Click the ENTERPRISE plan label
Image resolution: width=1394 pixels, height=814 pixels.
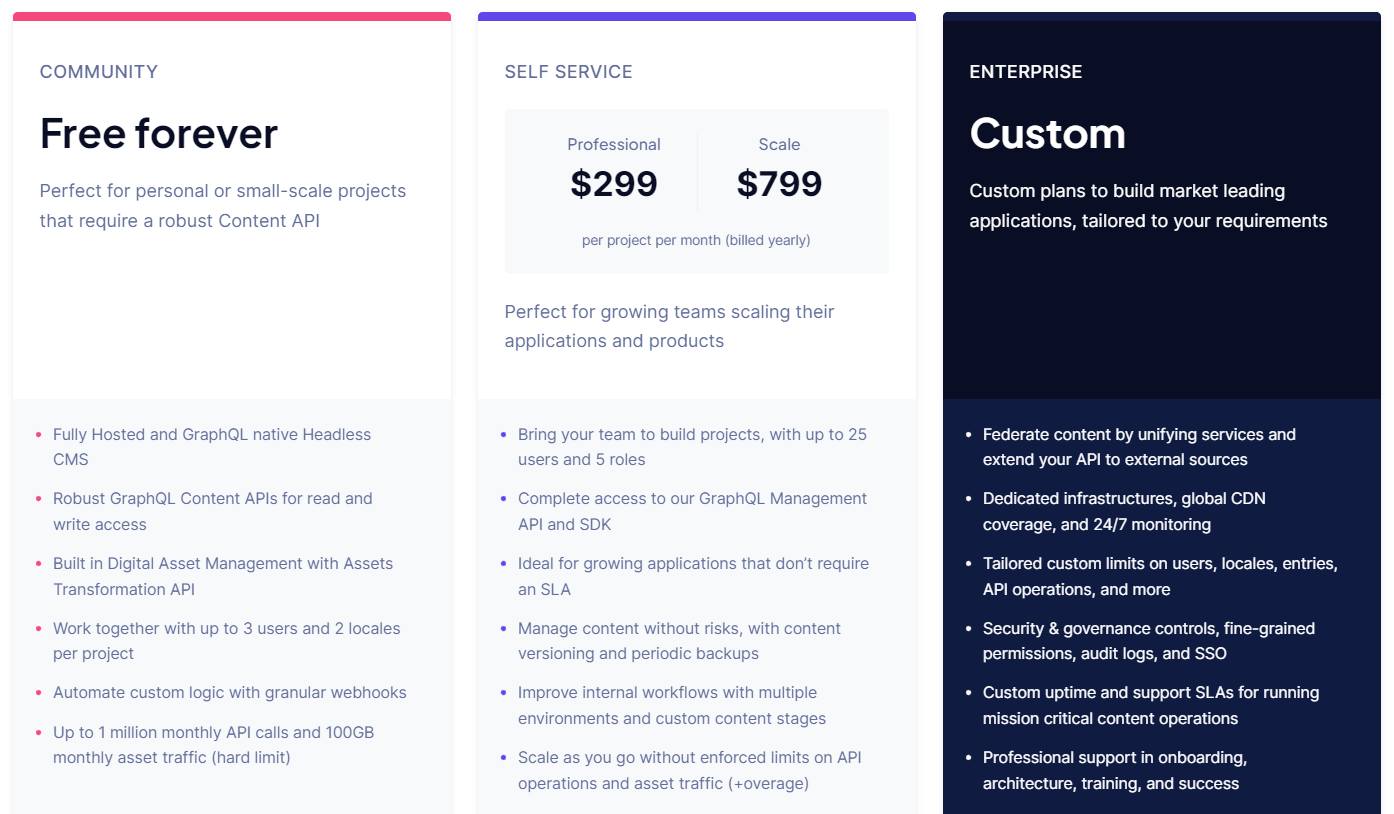[1026, 72]
